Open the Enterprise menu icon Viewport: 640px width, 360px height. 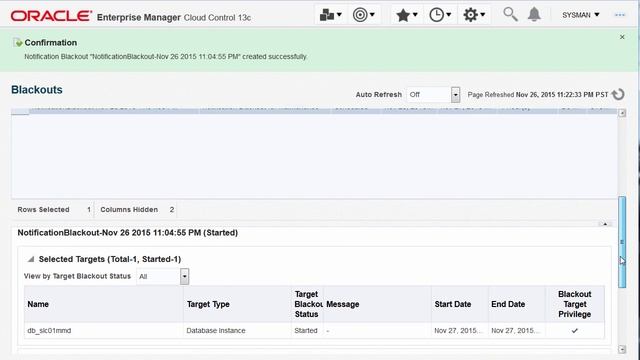pos(330,15)
